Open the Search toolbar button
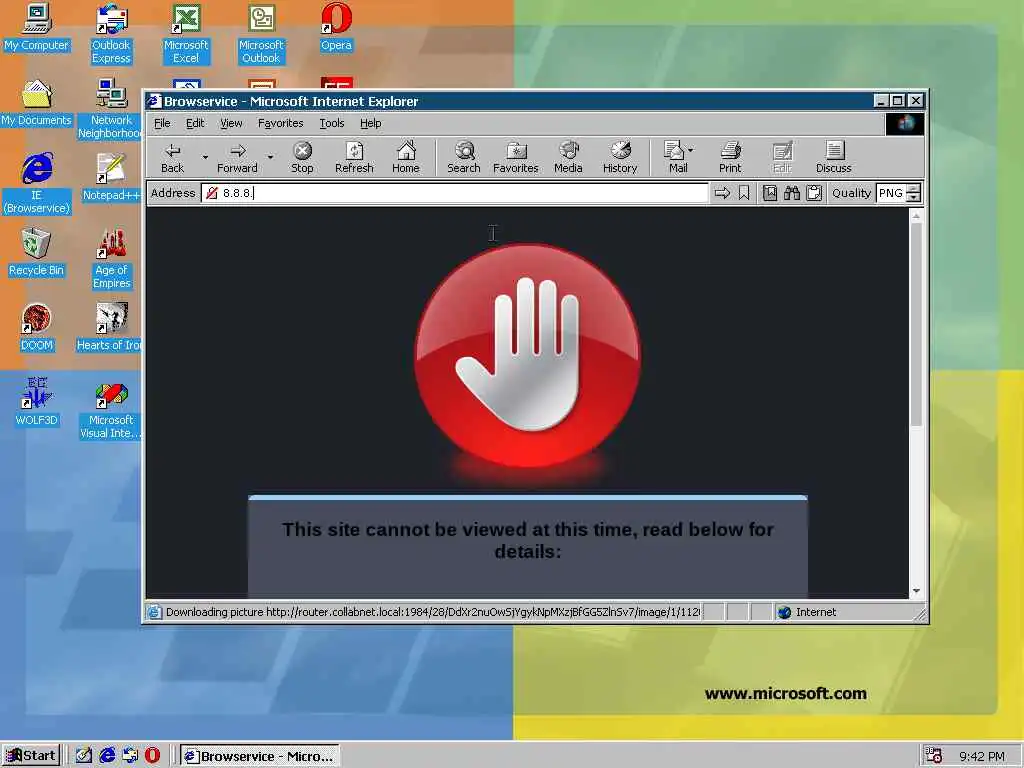Viewport: 1024px width, 768px height. (x=464, y=157)
